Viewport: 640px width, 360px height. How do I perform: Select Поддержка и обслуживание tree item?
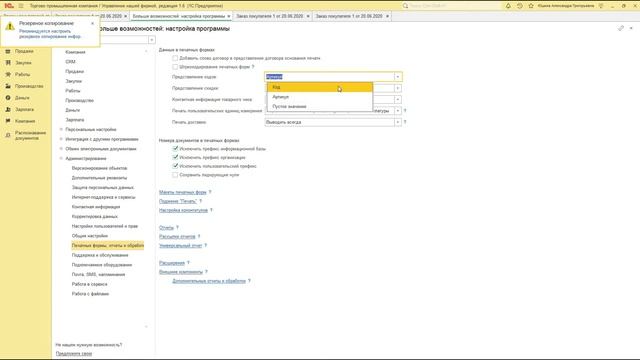[x=100, y=255]
